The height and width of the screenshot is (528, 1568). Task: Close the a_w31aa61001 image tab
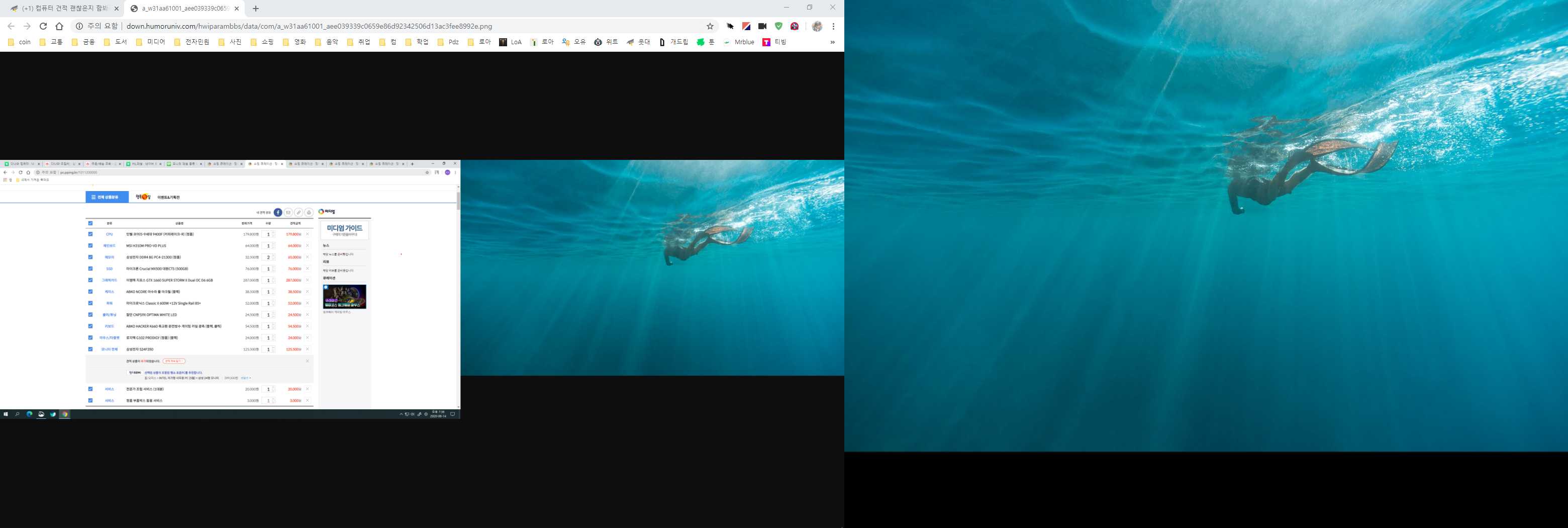236,9
